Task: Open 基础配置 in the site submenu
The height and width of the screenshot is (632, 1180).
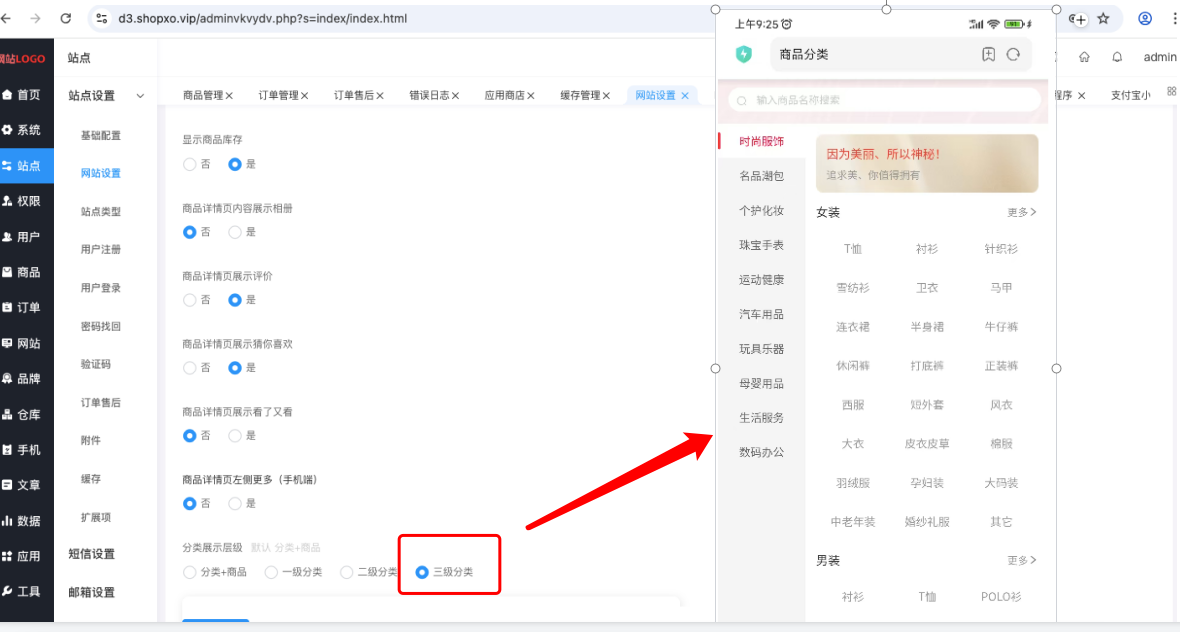Action: [x=101, y=135]
